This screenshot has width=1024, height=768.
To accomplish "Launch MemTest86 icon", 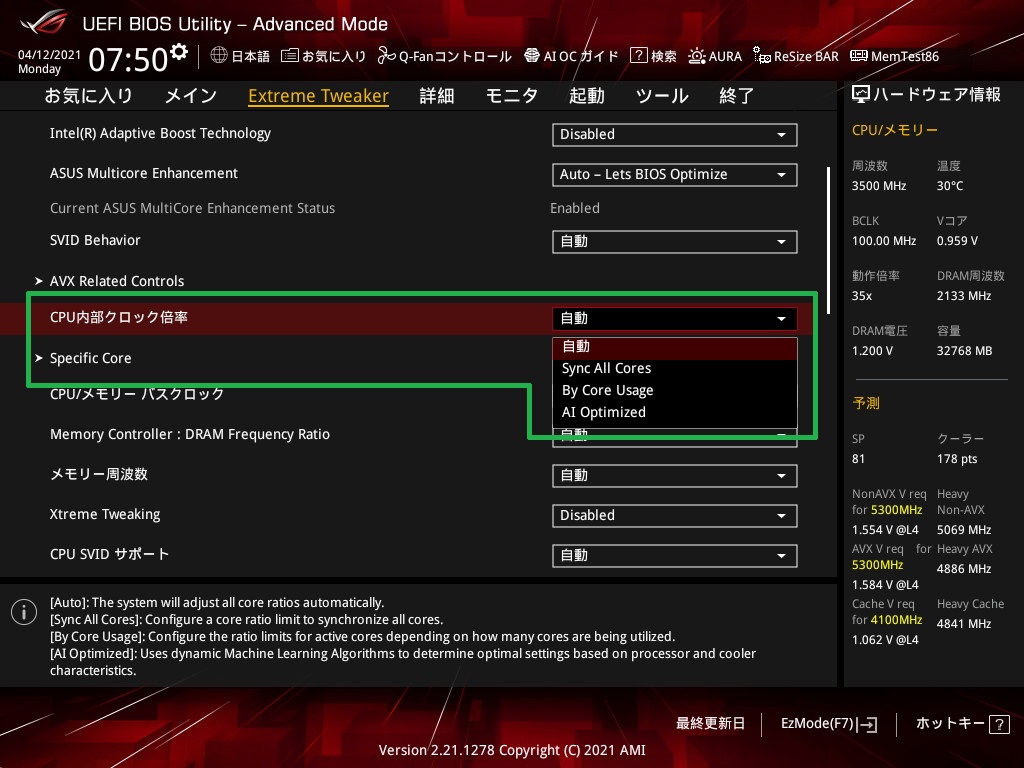I will [859, 56].
